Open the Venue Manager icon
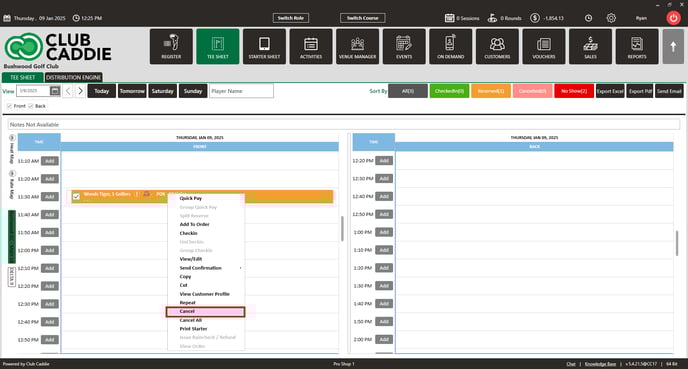Screen dimensions: 688x369 point(357,47)
